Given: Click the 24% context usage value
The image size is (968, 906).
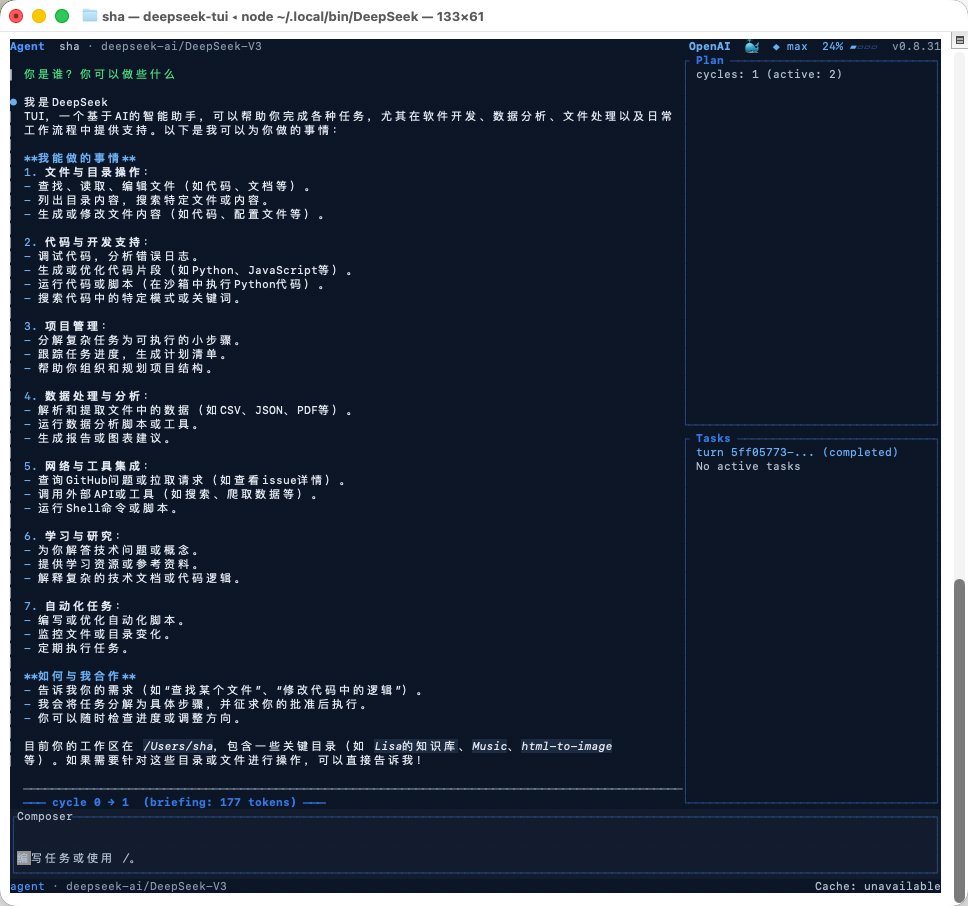Looking at the screenshot, I should pos(832,46).
